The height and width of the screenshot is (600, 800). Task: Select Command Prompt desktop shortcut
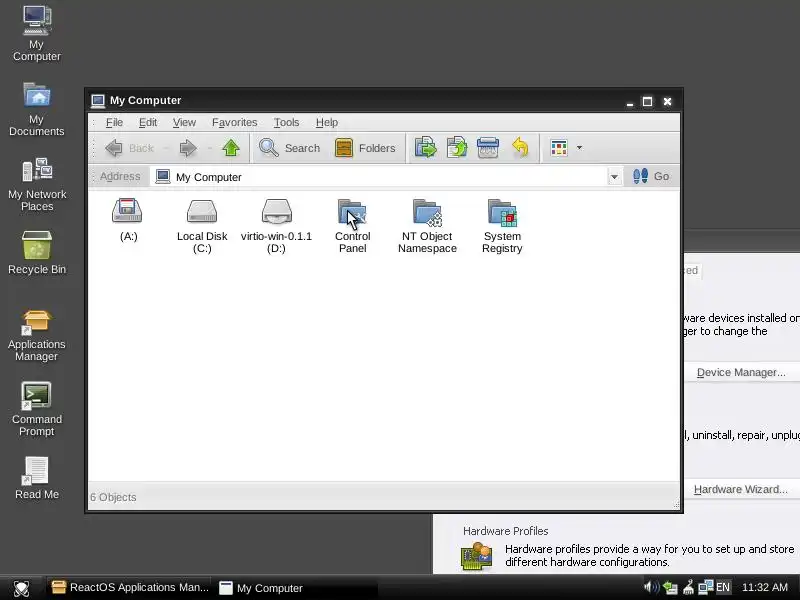(37, 409)
